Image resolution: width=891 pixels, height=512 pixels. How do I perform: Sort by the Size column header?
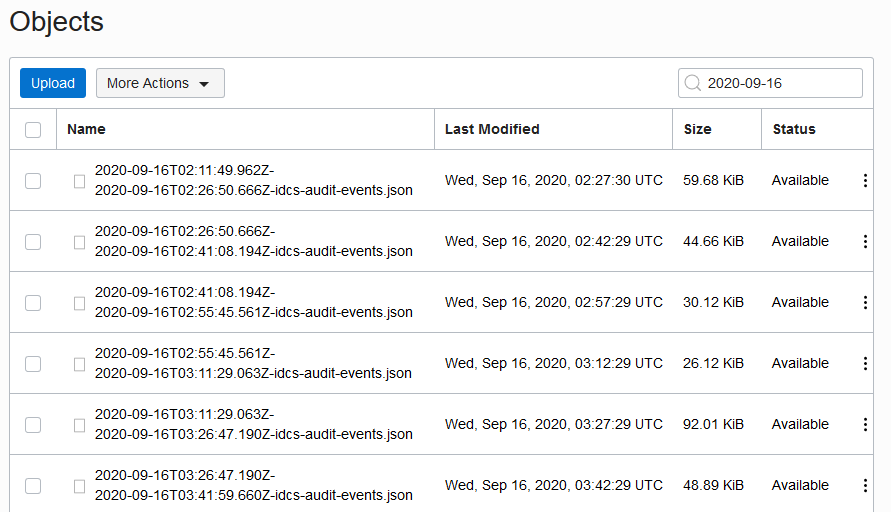[x=697, y=129]
